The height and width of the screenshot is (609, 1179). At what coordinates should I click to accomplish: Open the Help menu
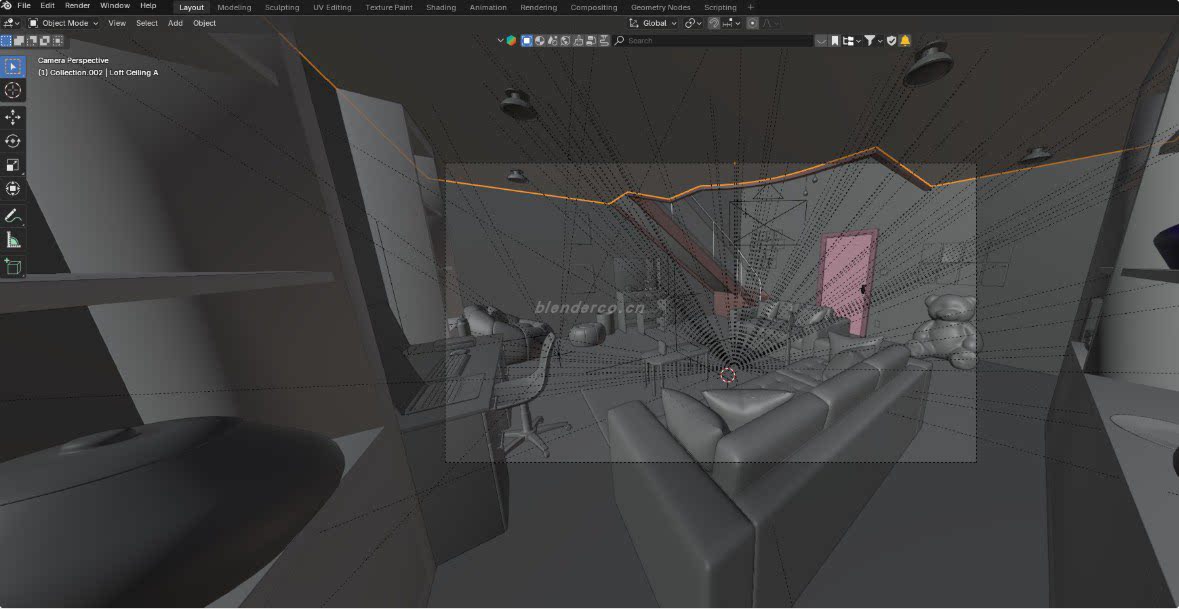[148, 6]
